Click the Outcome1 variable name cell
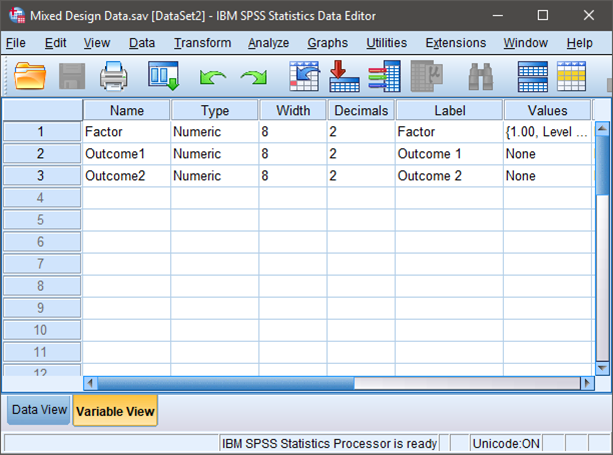 (127, 153)
